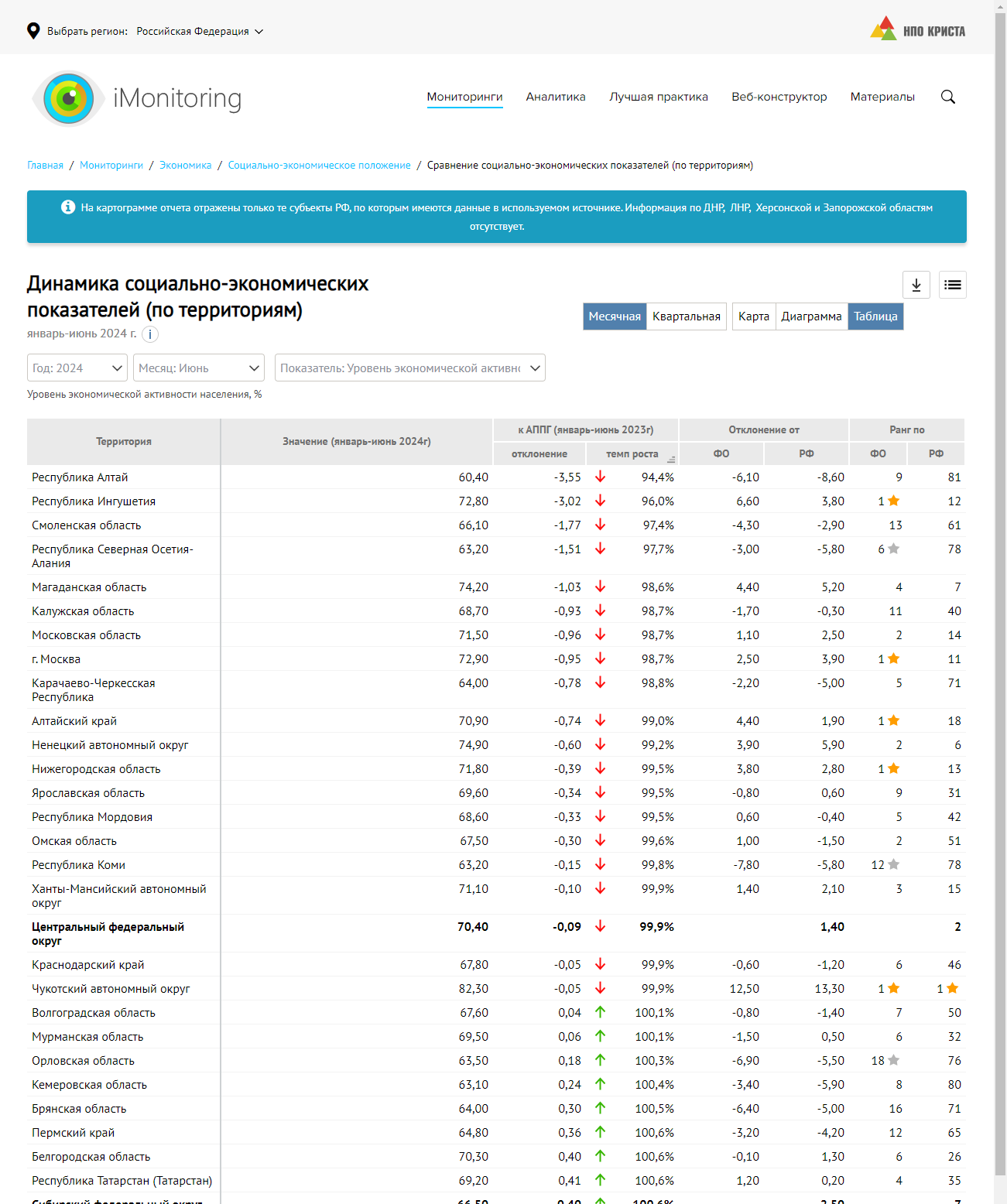Switch display to Карта view
Viewport: 1007px width, 1204px height.
pos(753,316)
